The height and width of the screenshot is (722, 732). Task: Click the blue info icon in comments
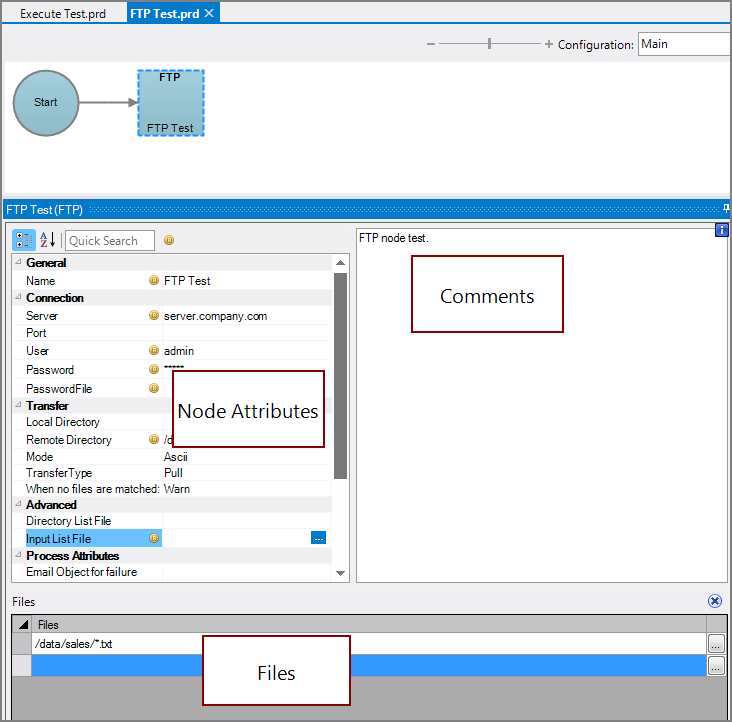(x=722, y=230)
